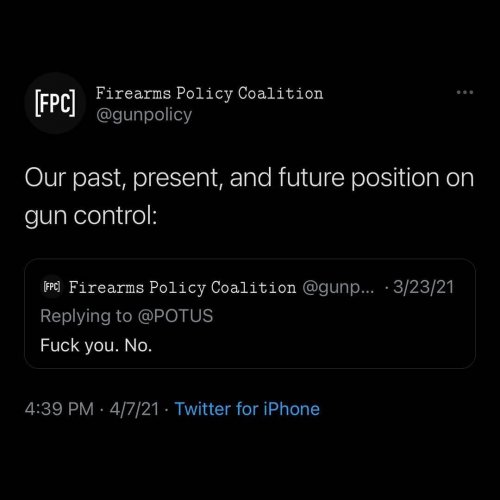
Task: Tap the 'Replying to' label in quote
Action: click(x=86, y=316)
